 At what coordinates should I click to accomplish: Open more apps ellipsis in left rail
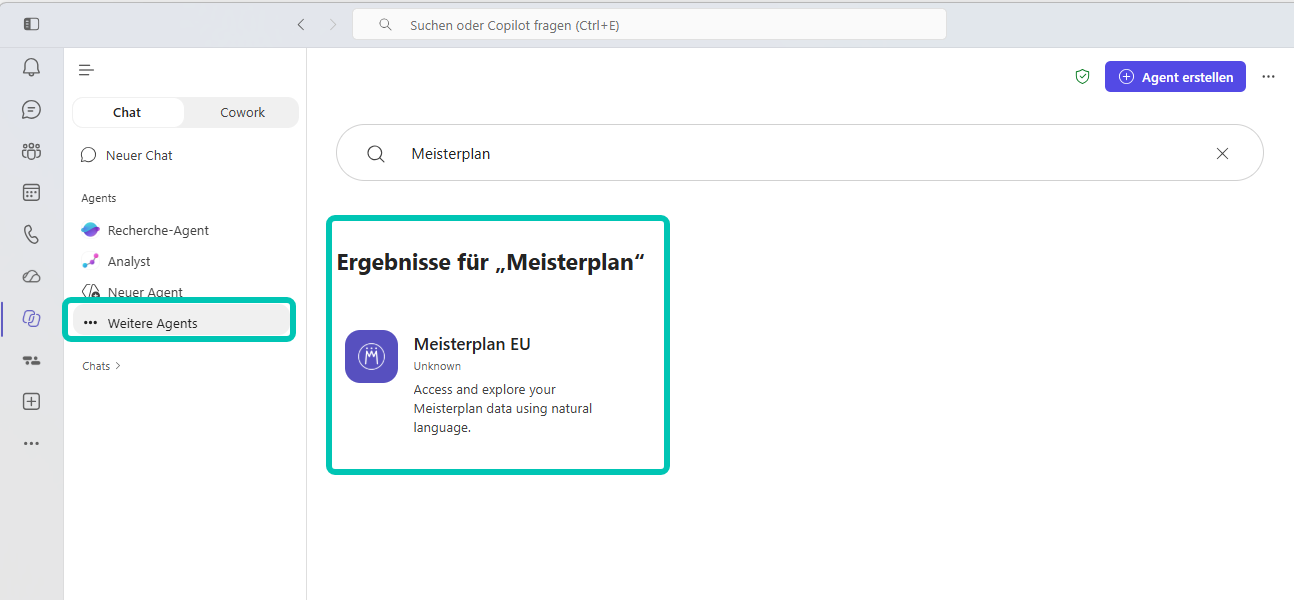point(31,443)
